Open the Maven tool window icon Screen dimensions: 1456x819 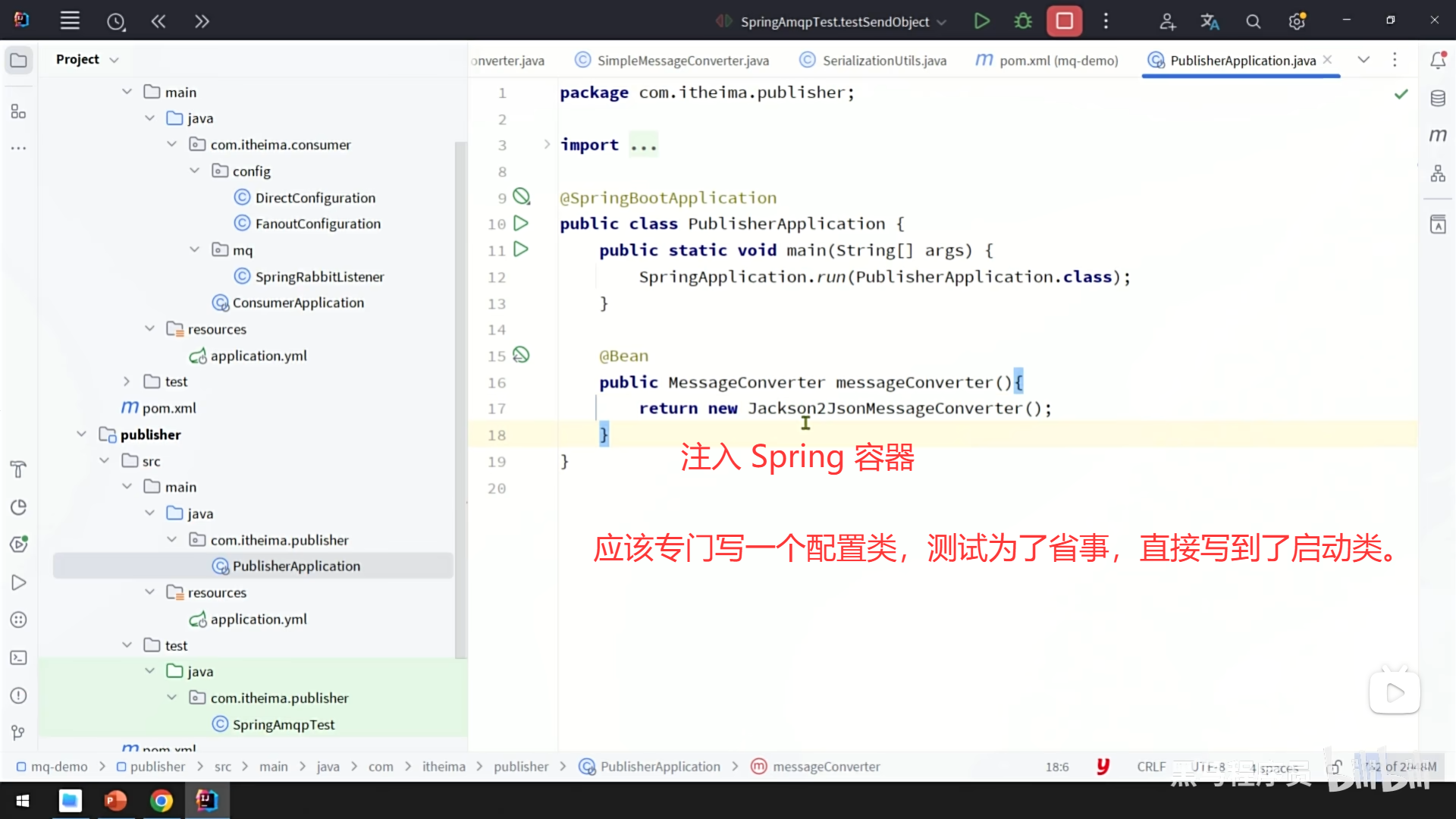[1438, 136]
